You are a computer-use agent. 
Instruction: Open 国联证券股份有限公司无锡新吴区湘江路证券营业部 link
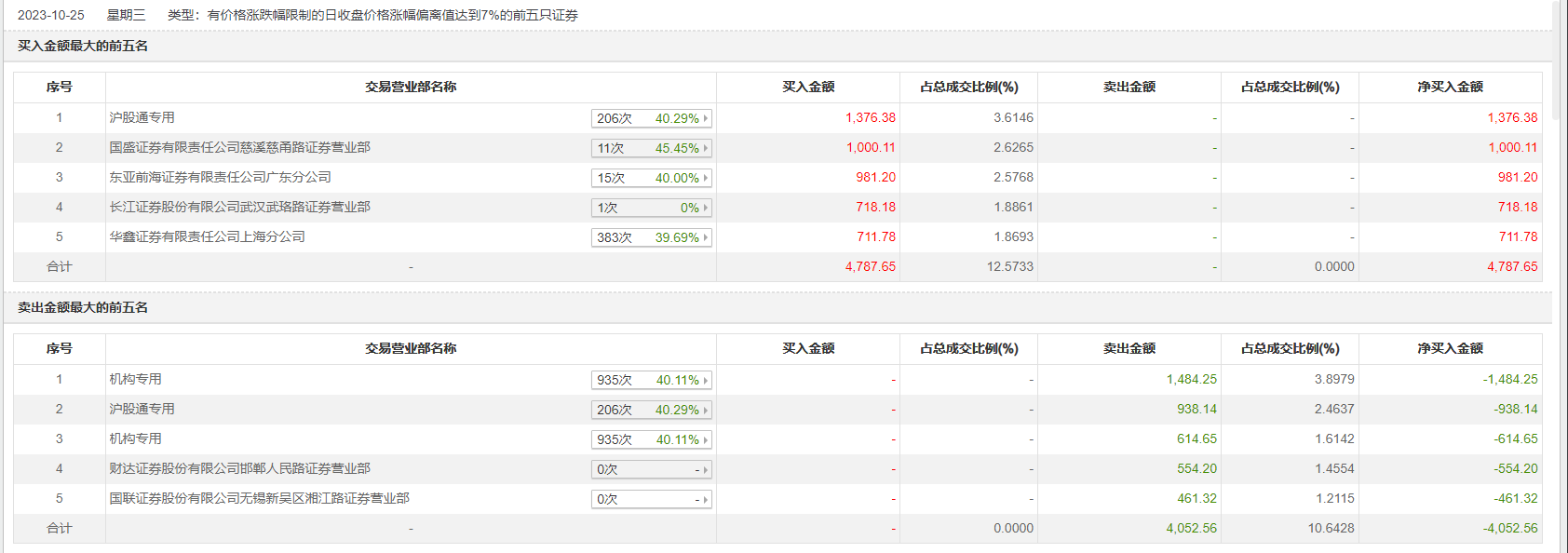259,498
